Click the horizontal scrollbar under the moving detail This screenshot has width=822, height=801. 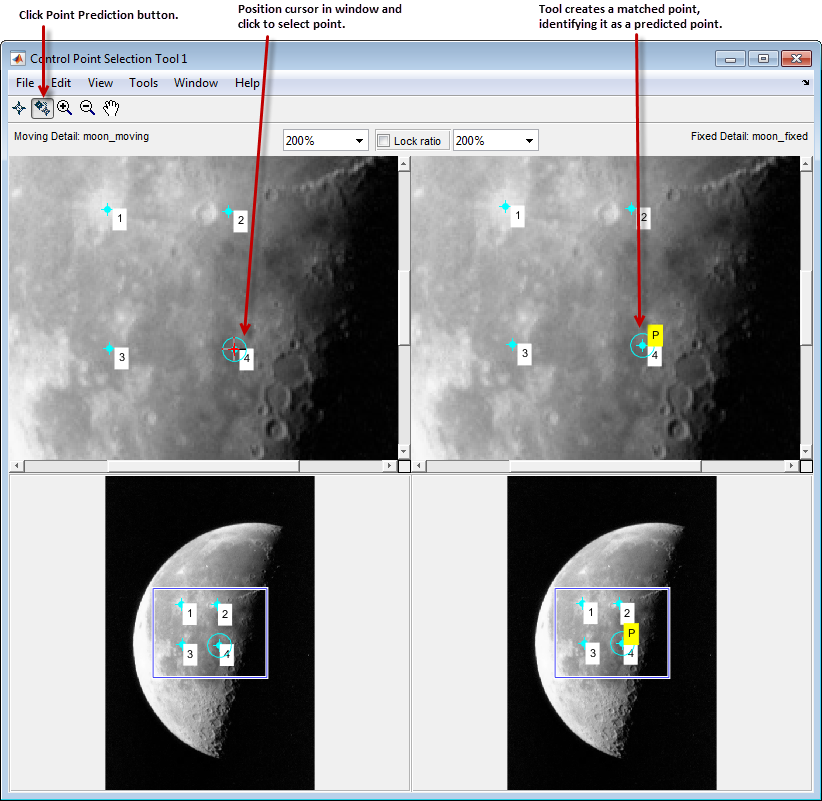[200, 464]
